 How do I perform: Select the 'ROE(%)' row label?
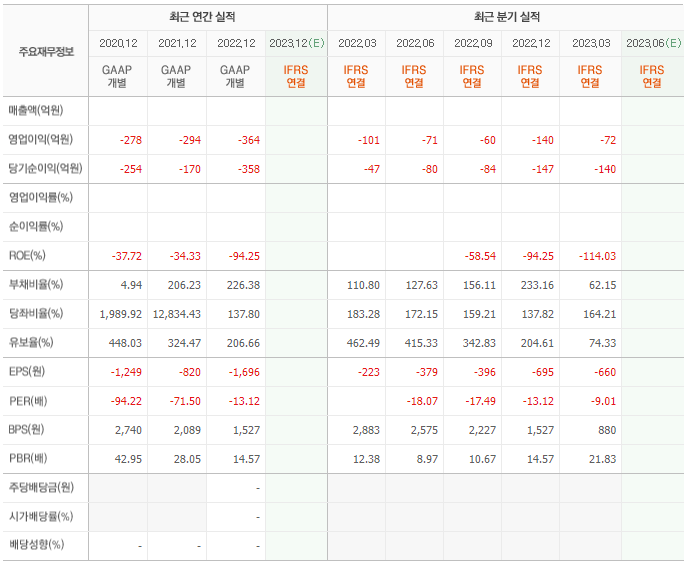coord(27,255)
